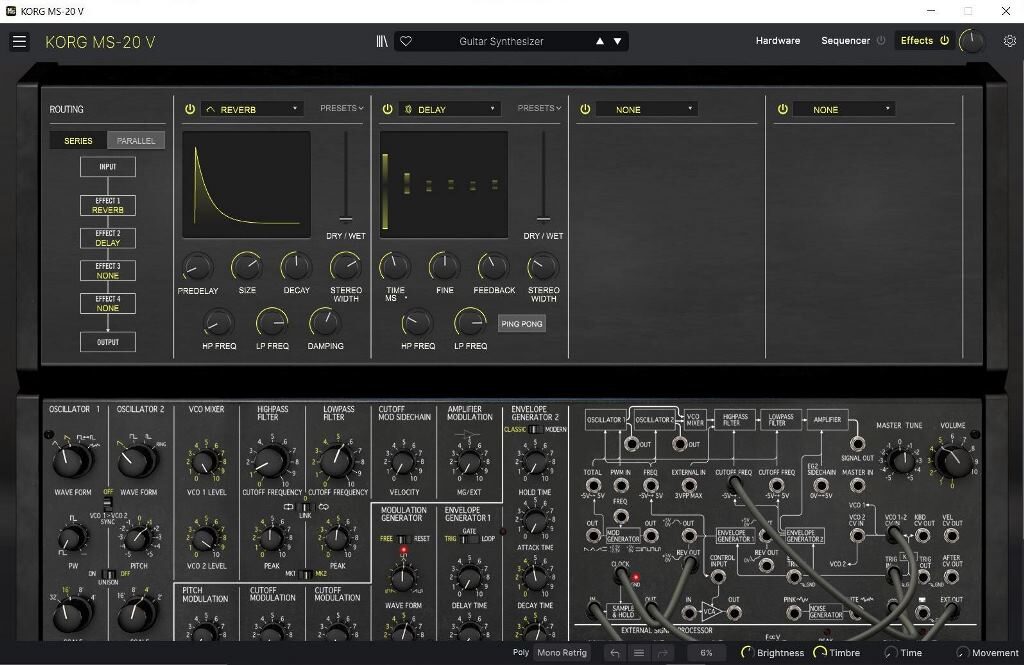Screen dimensions: 1024x665
Task: Load previous preset with up arrow
Action: tap(600, 41)
